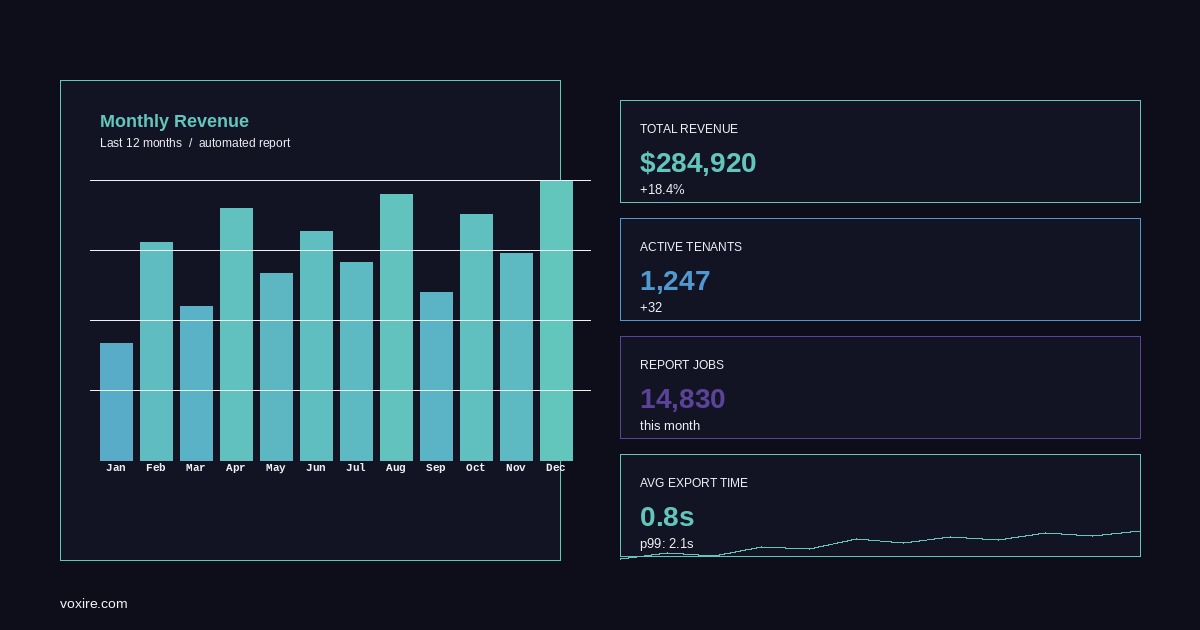The image size is (1200, 630).
Task: Select the Feb revenue bar
Action: [x=156, y=351]
